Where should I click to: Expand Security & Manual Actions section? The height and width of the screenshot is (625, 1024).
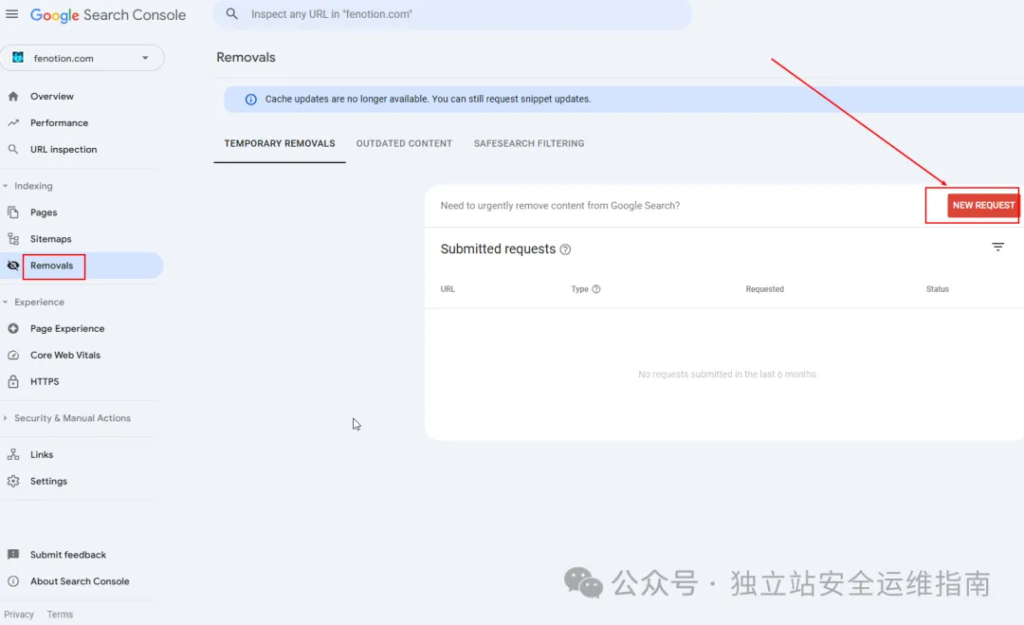(x=5, y=418)
